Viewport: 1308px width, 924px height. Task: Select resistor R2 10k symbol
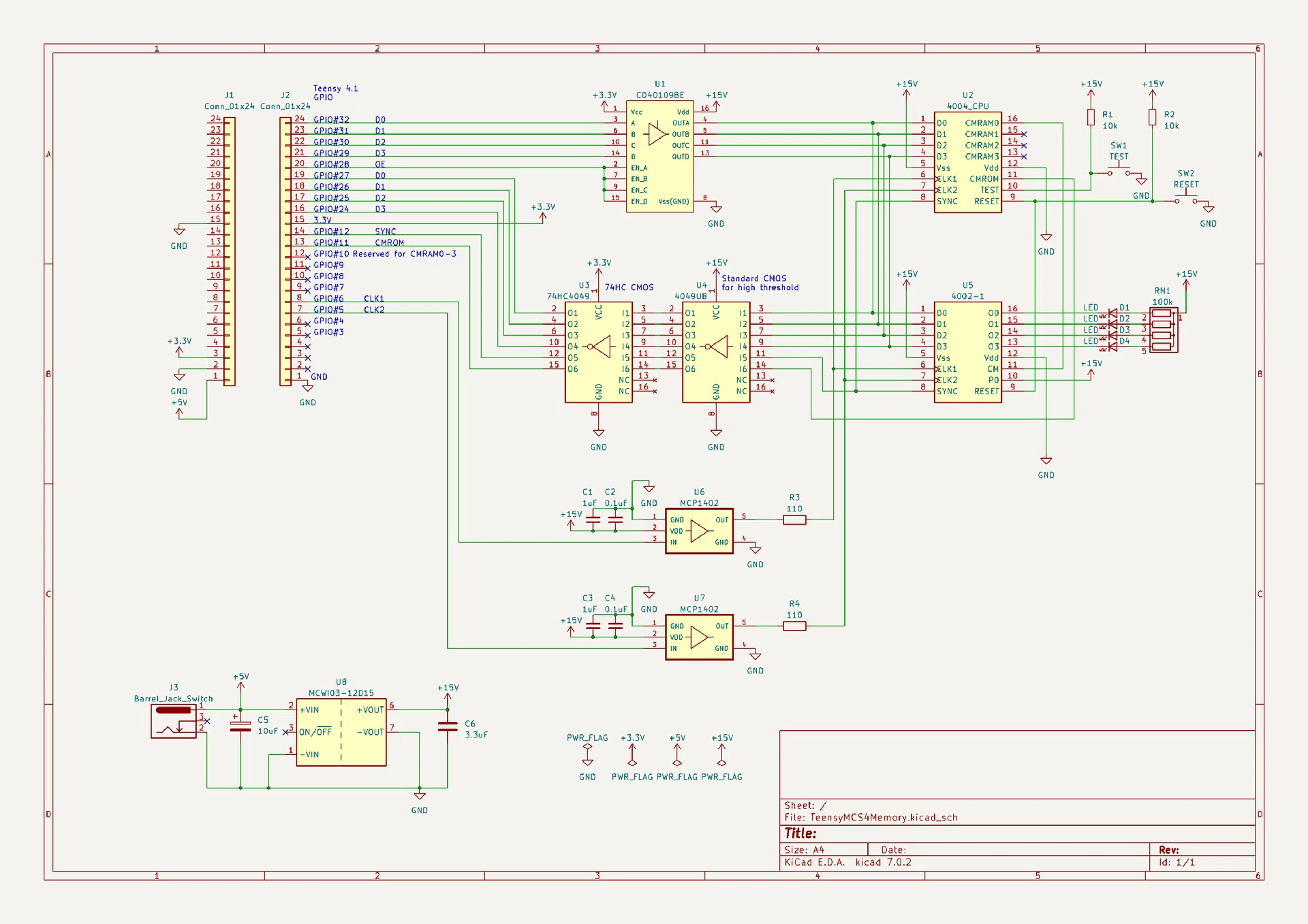point(1152,118)
